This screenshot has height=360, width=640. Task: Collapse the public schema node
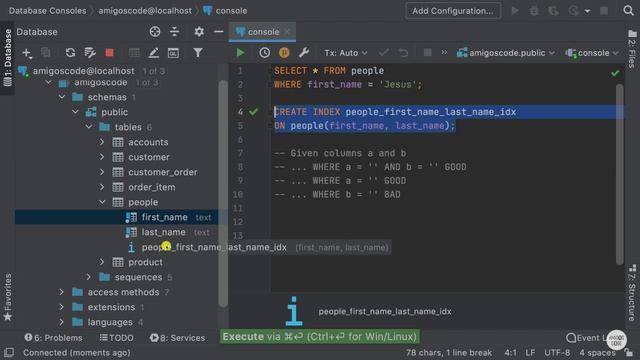[x=76, y=112]
